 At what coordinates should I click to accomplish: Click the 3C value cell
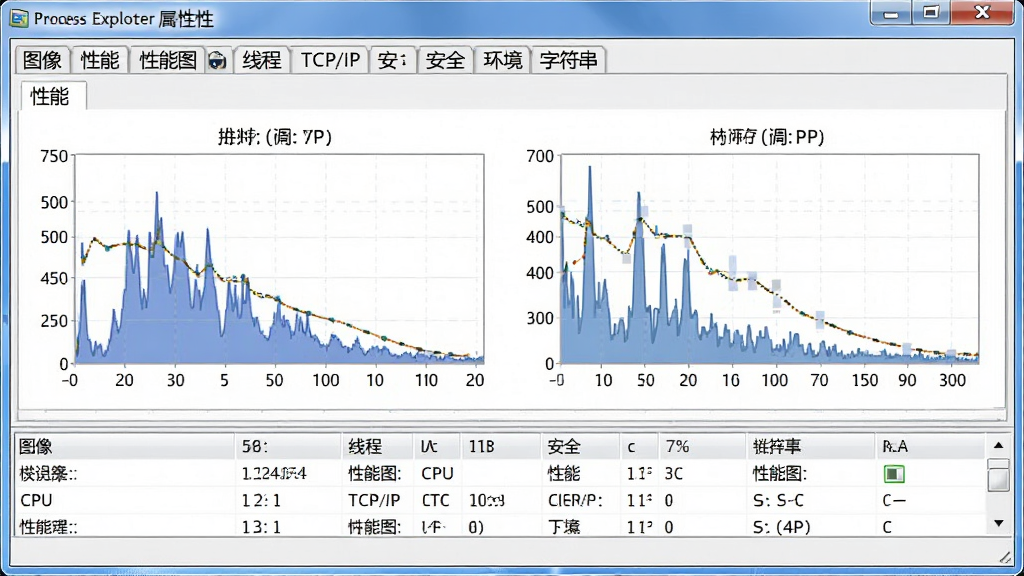click(674, 473)
